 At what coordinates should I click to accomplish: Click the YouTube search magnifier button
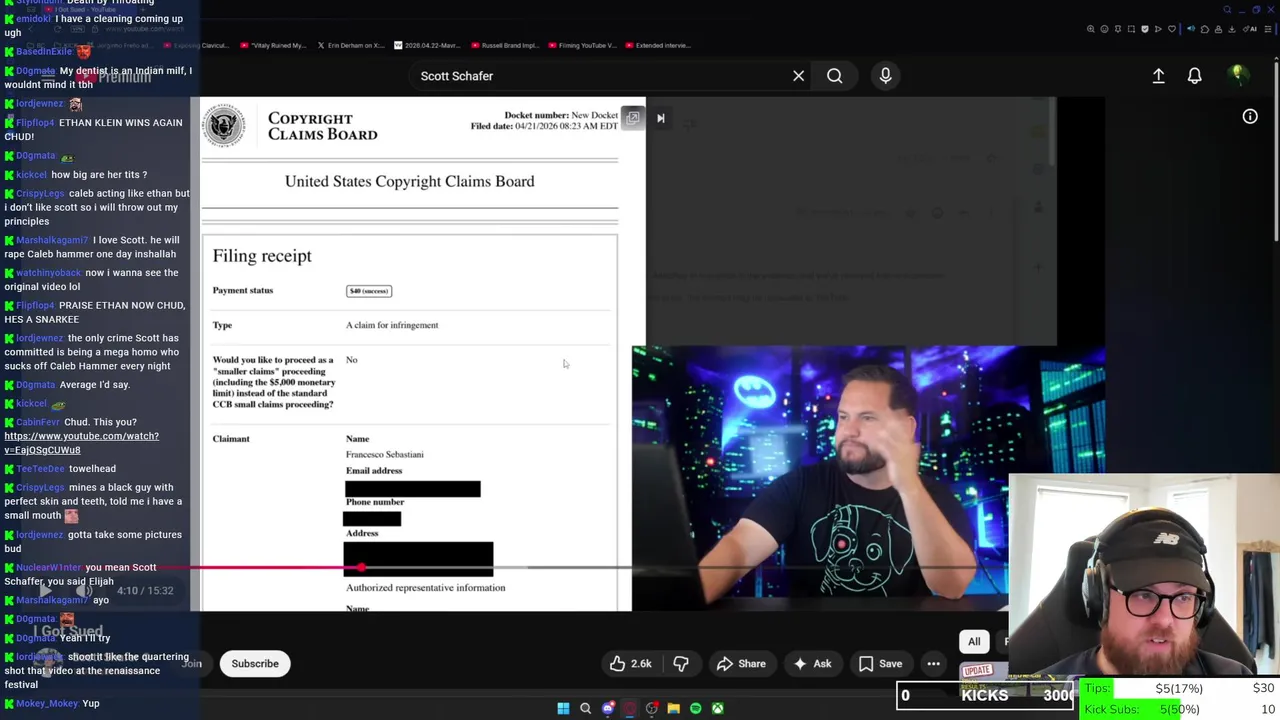(x=834, y=76)
